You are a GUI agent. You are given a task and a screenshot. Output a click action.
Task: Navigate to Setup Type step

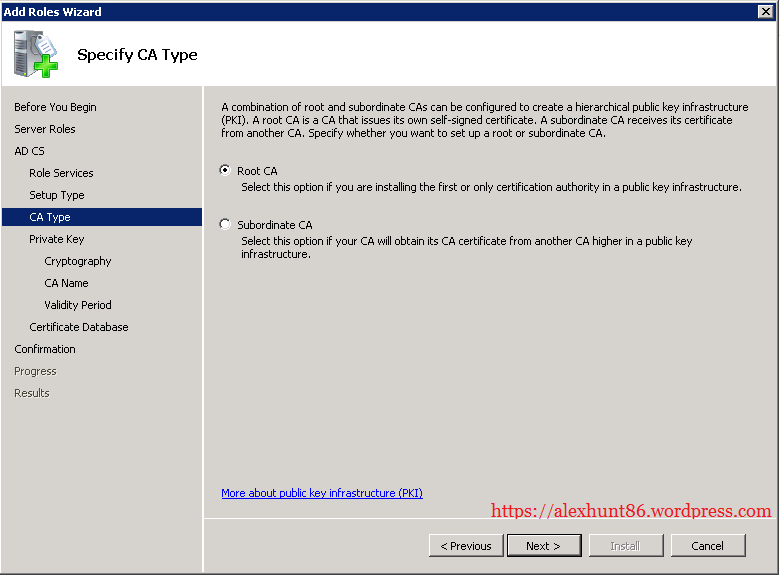click(x=57, y=195)
